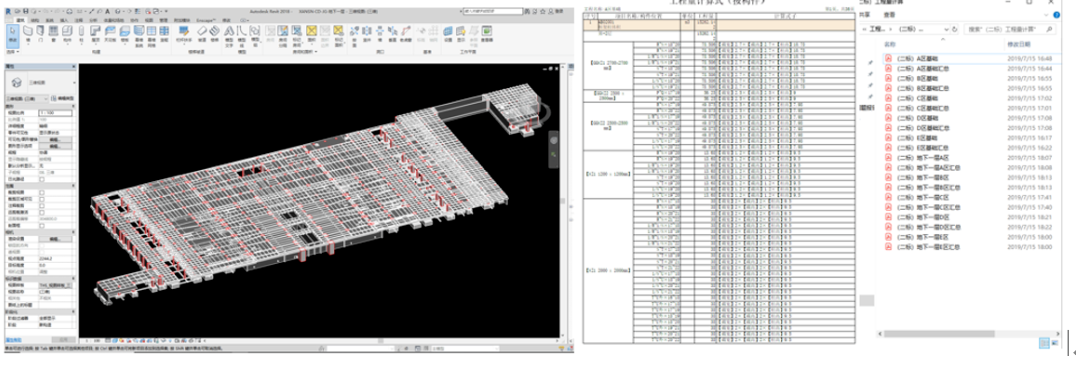1076x367 pixels.
Task: Toggle the 裁剪视图 checkbox in Properties
Action: click(x=42, y=192)
